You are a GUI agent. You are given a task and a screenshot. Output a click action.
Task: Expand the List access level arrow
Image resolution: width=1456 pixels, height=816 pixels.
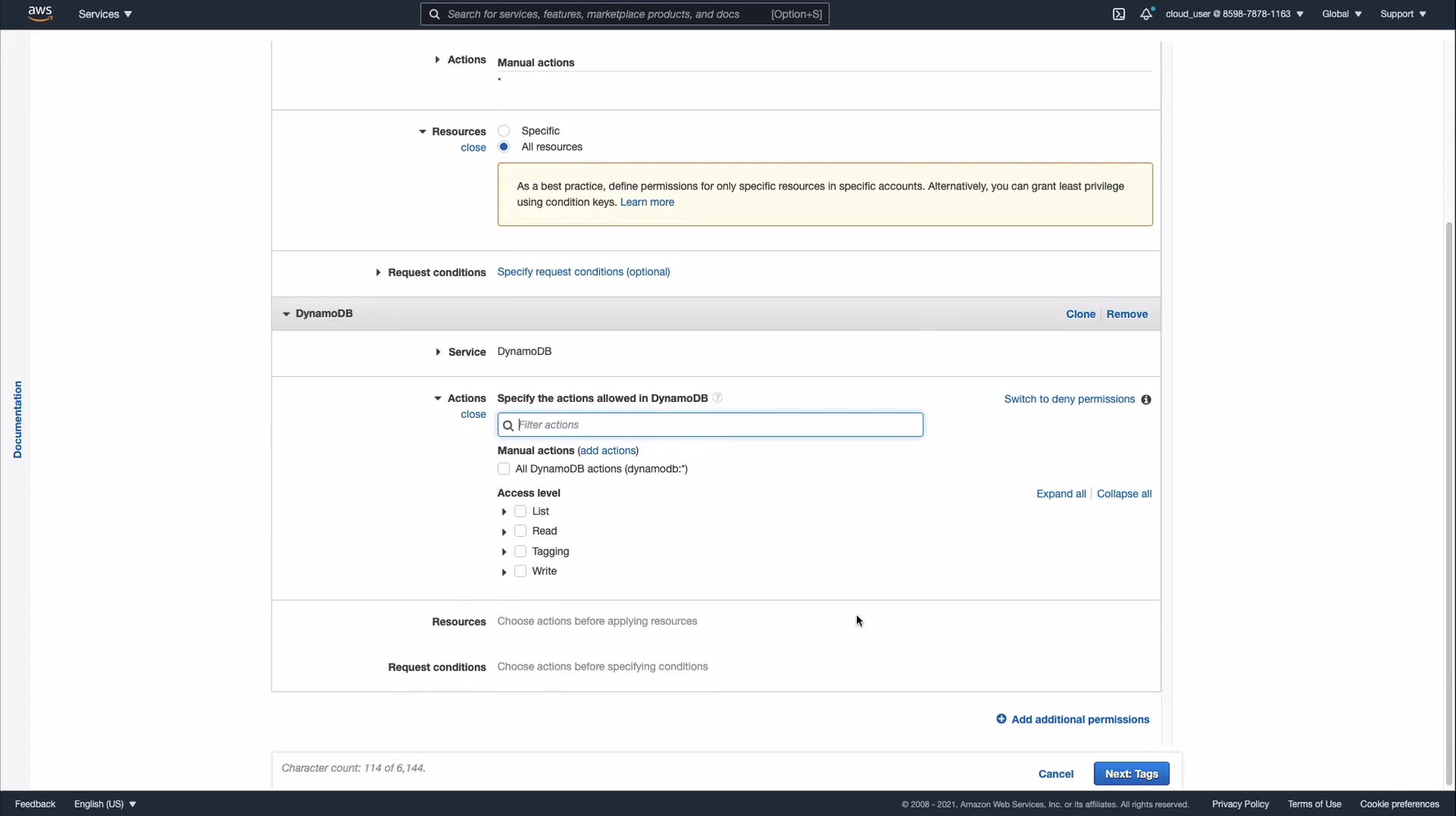[504, 512]
